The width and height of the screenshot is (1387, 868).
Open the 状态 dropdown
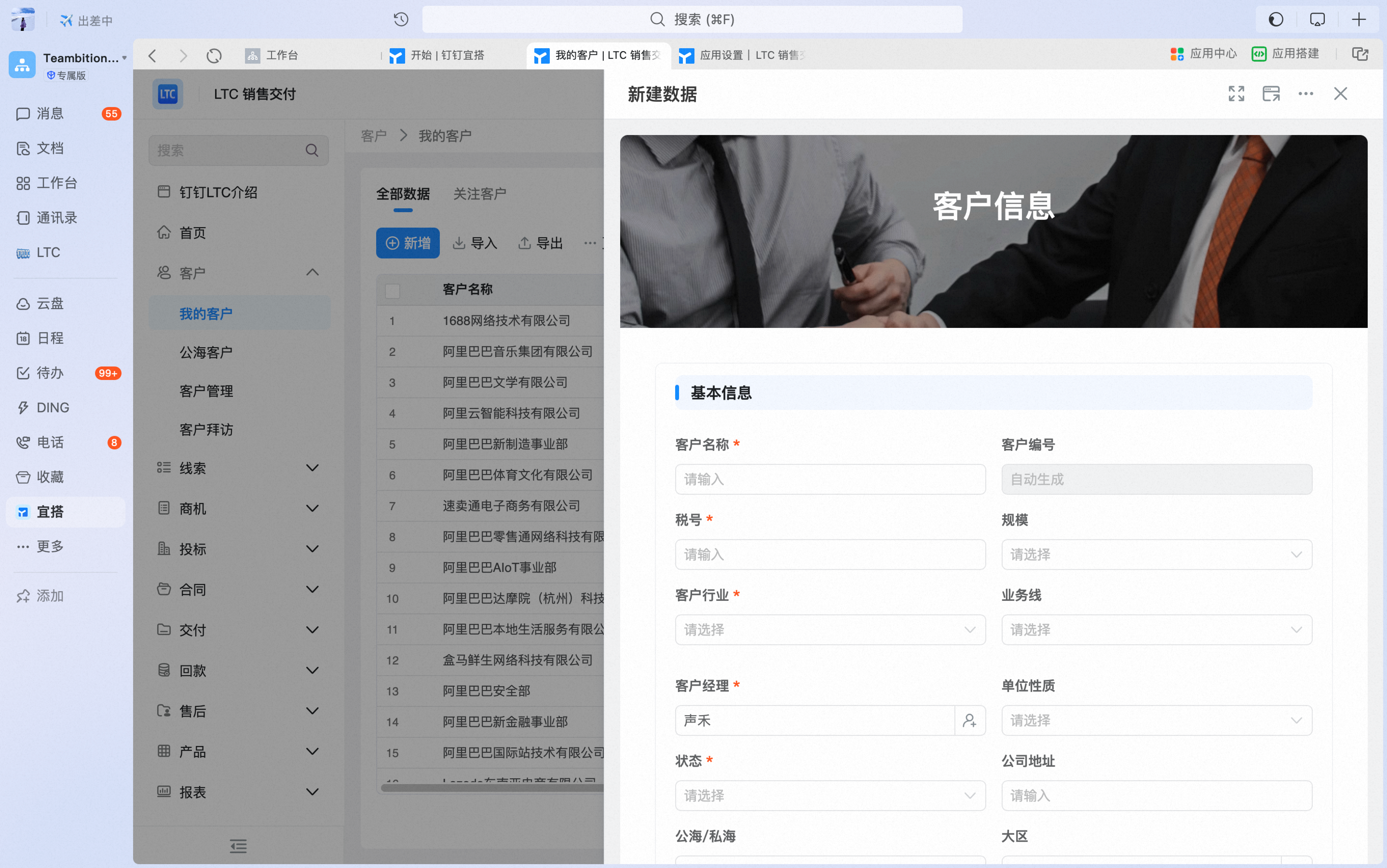pos(830,796)
